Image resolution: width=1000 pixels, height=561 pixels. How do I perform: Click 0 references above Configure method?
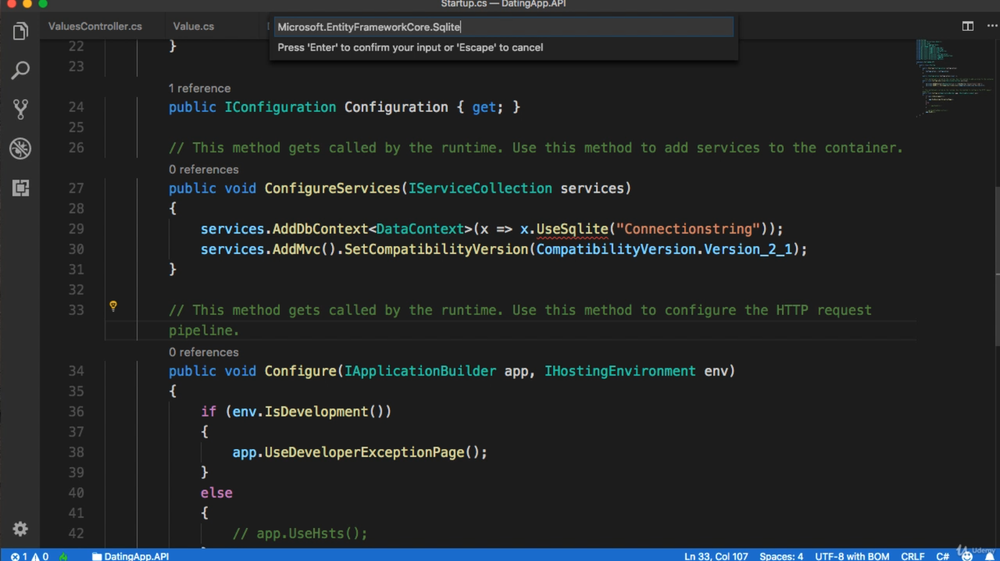coord(203,352)
